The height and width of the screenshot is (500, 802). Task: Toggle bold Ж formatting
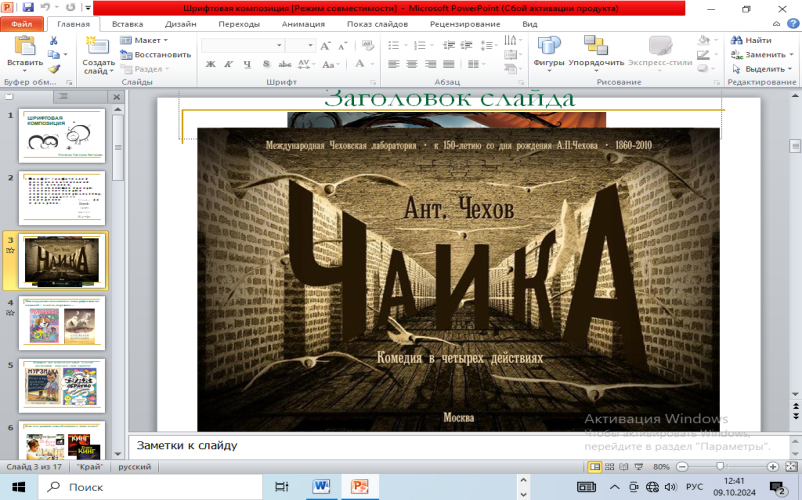point(210,64)
